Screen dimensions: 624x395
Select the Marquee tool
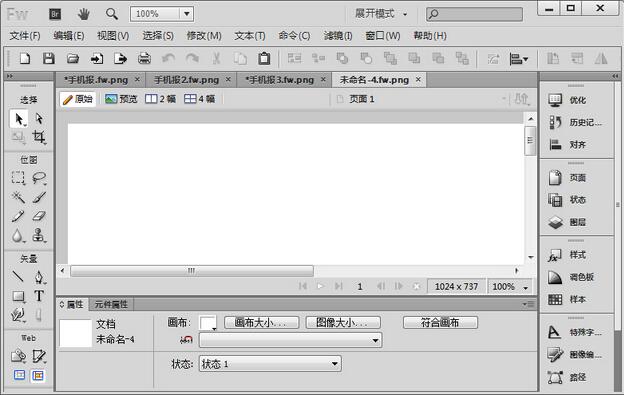tap(18, 177)
